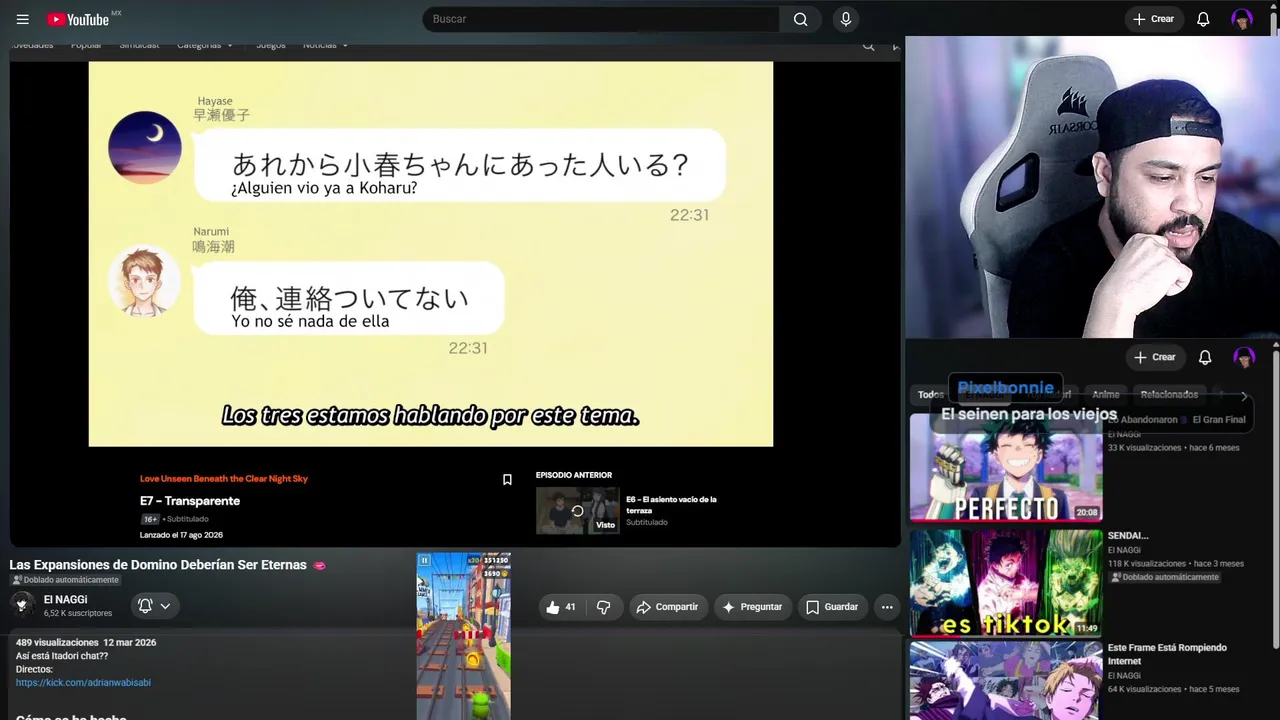The image size is (1280, 720).
Task: Expand the subscription notification bell dropdown
Action: coord(154,606)
